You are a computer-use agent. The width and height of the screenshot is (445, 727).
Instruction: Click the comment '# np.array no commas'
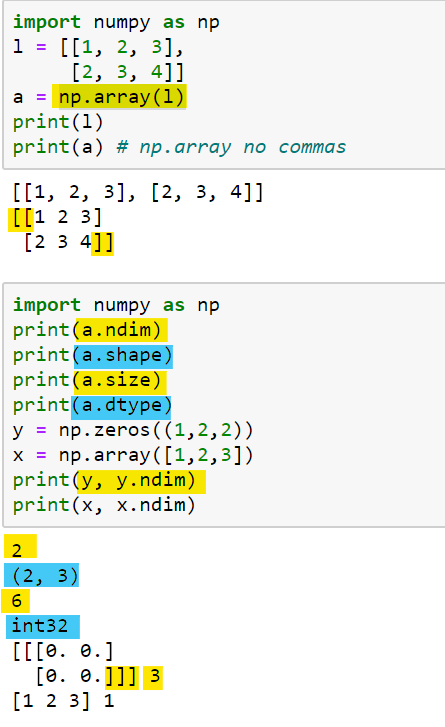pyautogui.click(x=231, y=147)
